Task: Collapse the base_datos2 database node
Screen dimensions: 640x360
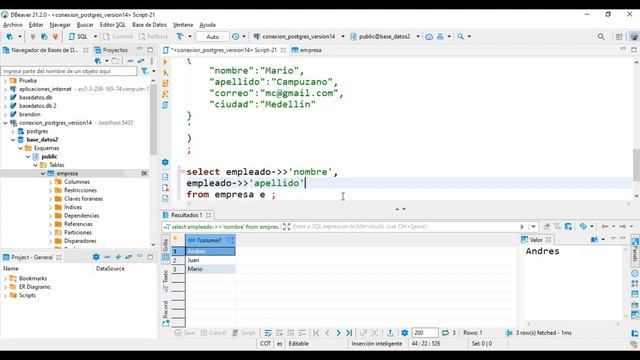Action: coord(13,140)
